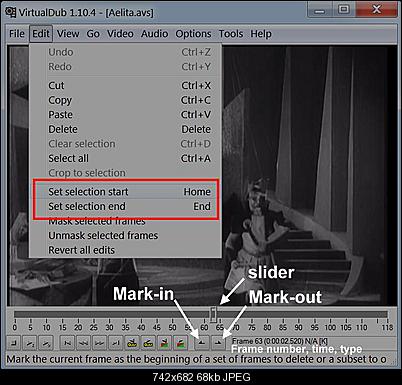The image size is (402, 385).
Task: Open the Video menu
Action: pos(120,34)
